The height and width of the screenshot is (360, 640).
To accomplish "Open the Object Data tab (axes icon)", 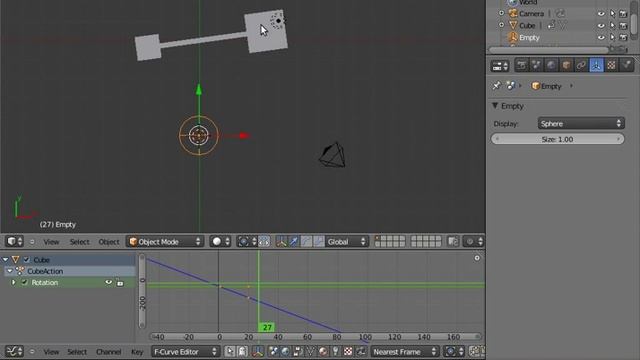I will pos(596,65).
